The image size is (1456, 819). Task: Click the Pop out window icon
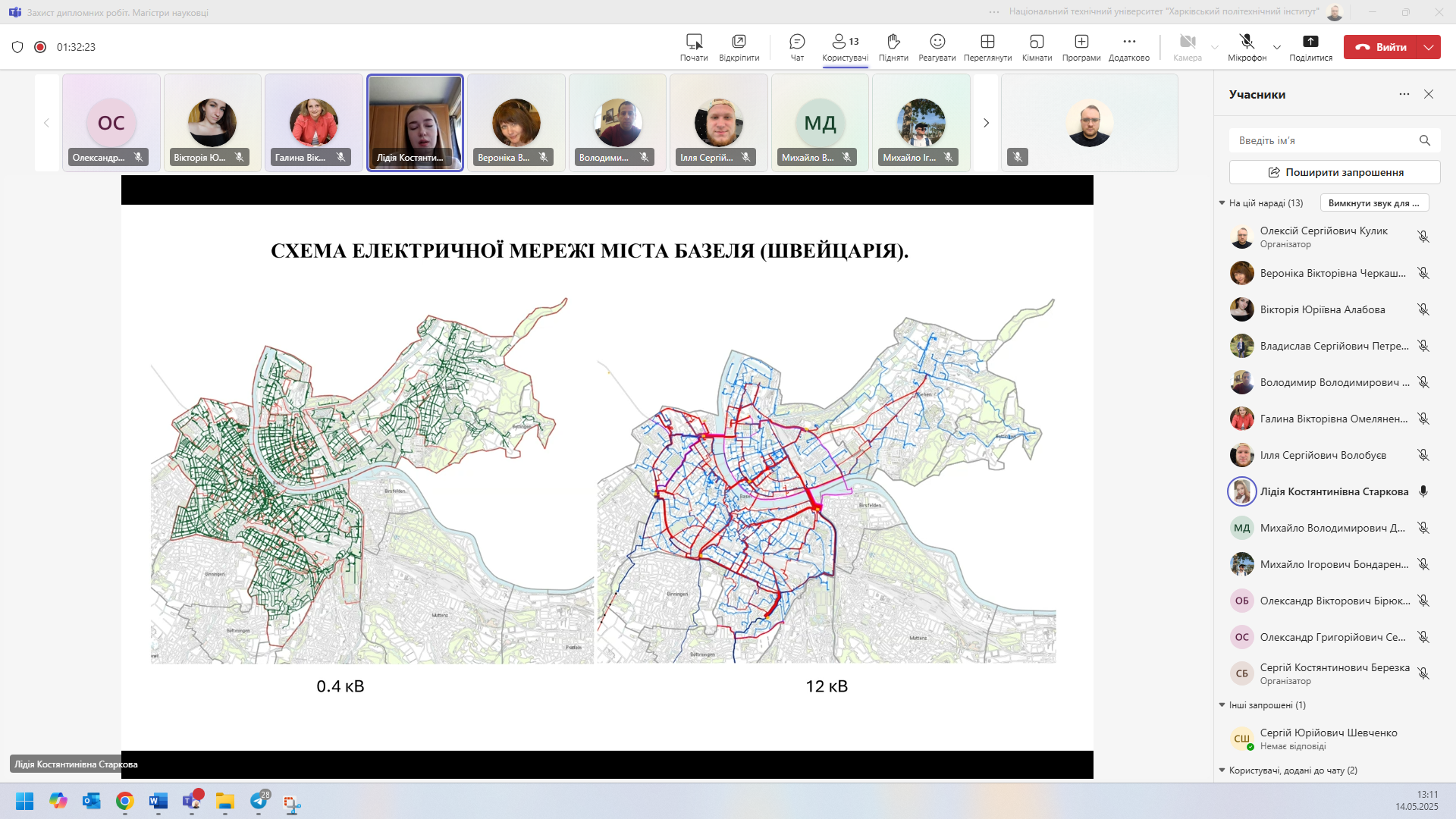coord(739,42)
